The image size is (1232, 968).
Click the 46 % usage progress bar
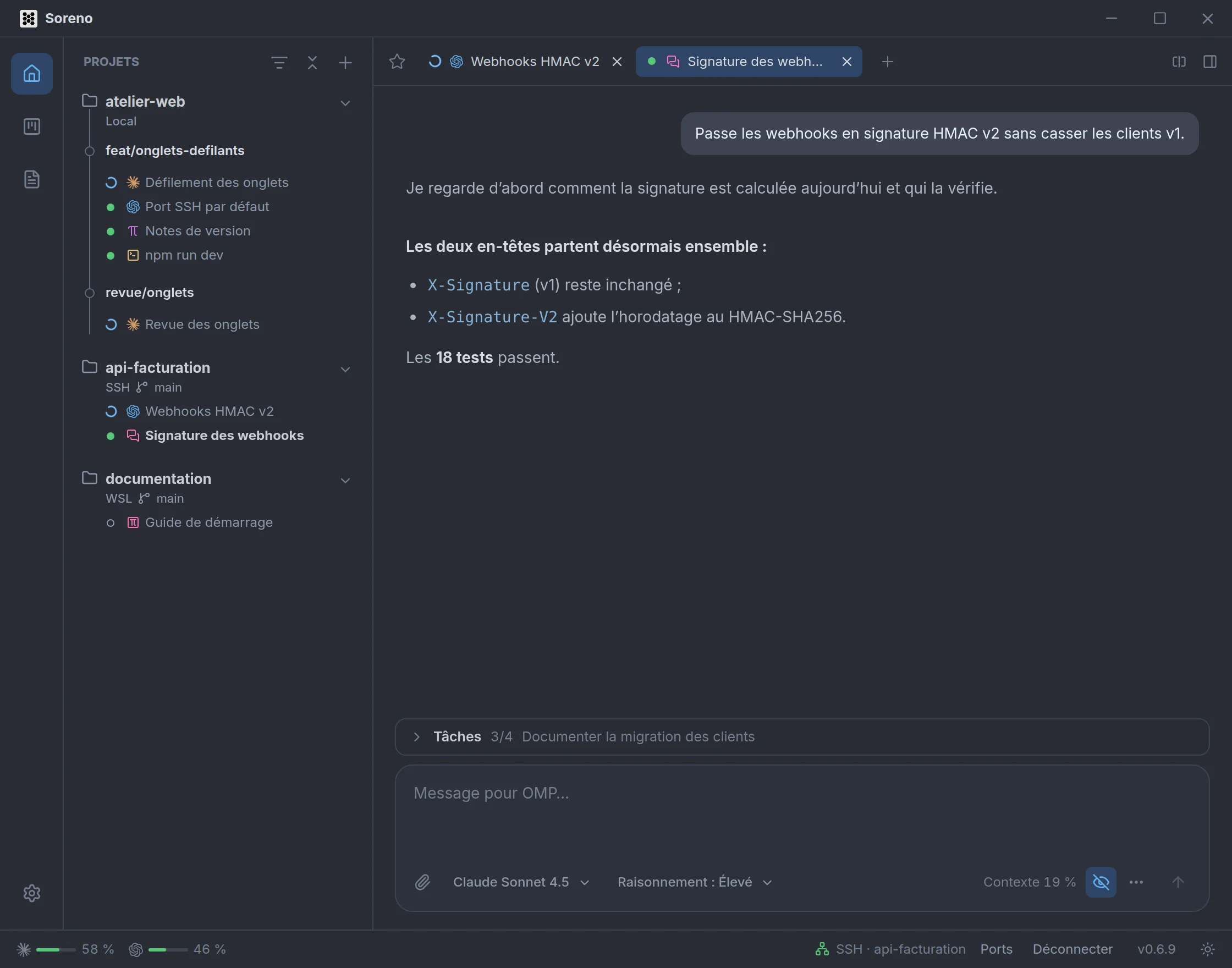168,949
